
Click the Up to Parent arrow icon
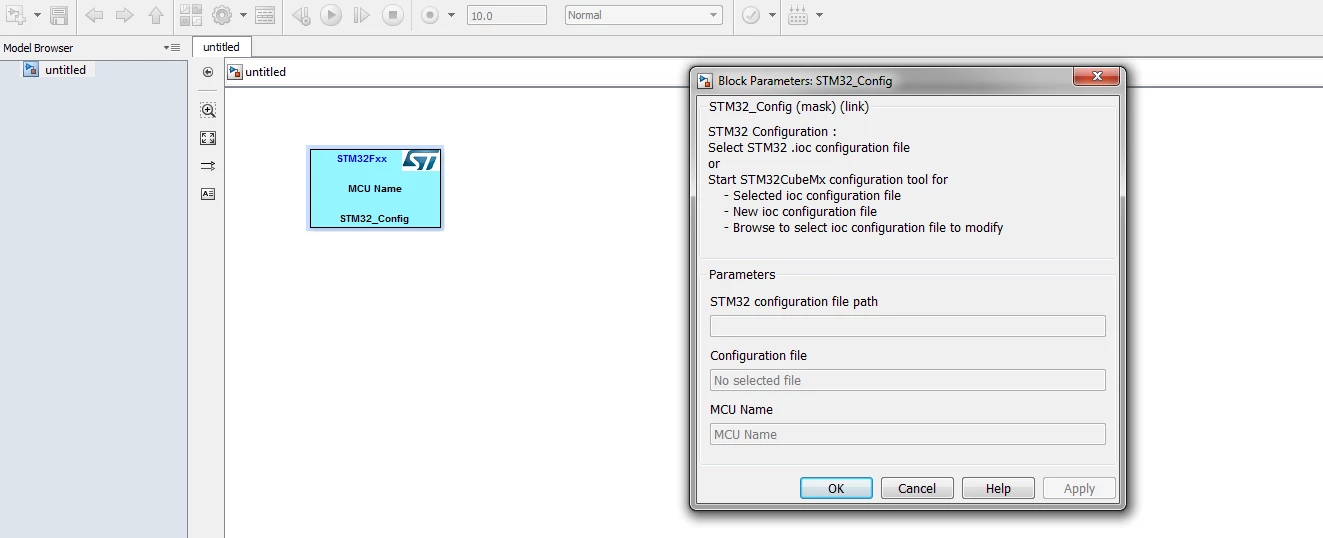pyautogui.click(x=155, y=15)
